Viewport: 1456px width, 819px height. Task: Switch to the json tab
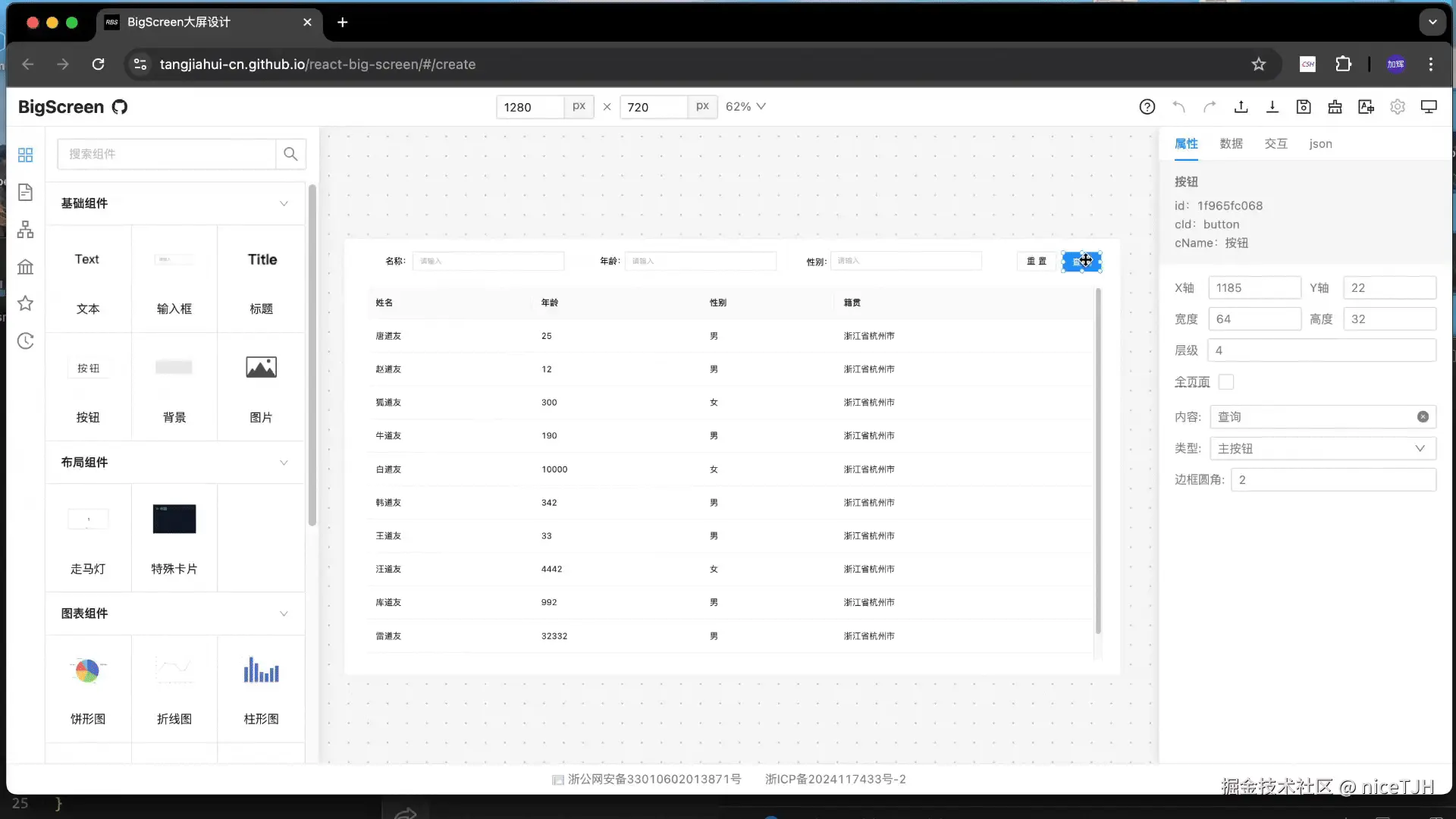(1320, 144)
